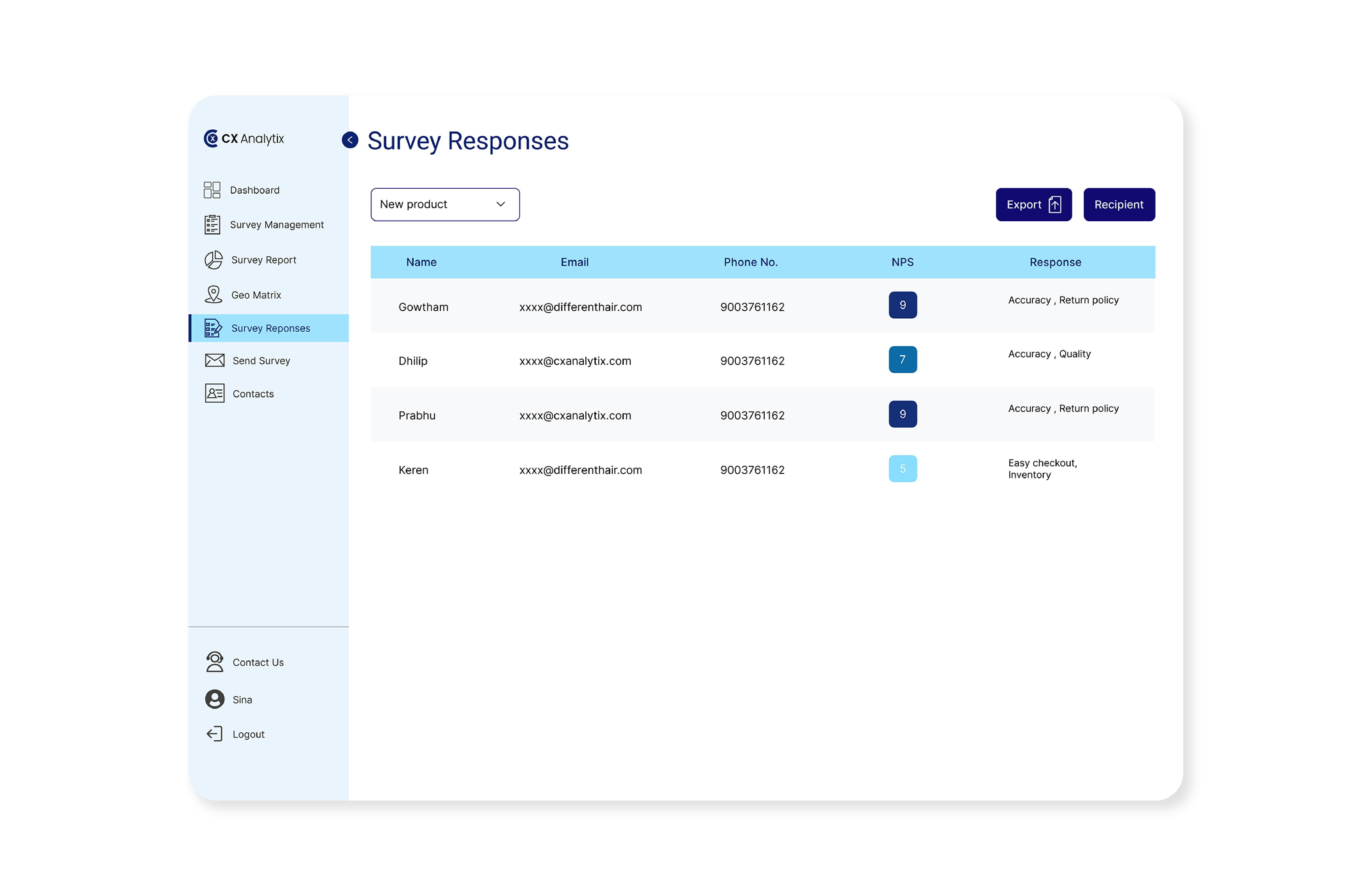Image resolution: width=1372 pixels, height=896 pixels.
Task: Open the Sina account entry
Action: (242, 700)
